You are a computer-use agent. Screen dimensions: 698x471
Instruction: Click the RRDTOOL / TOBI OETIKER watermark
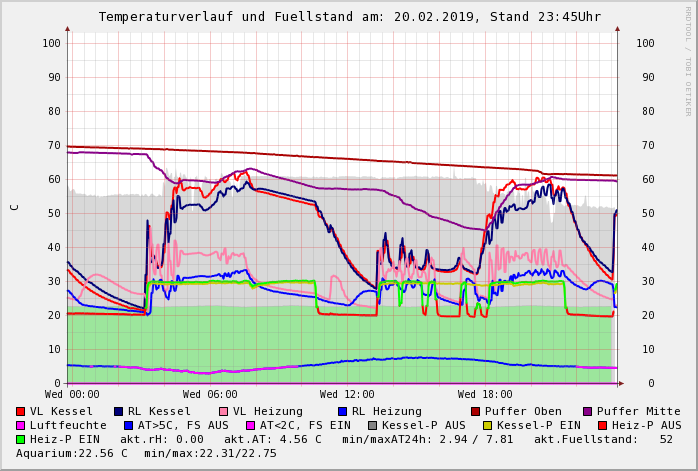click(x=688, y=60)
